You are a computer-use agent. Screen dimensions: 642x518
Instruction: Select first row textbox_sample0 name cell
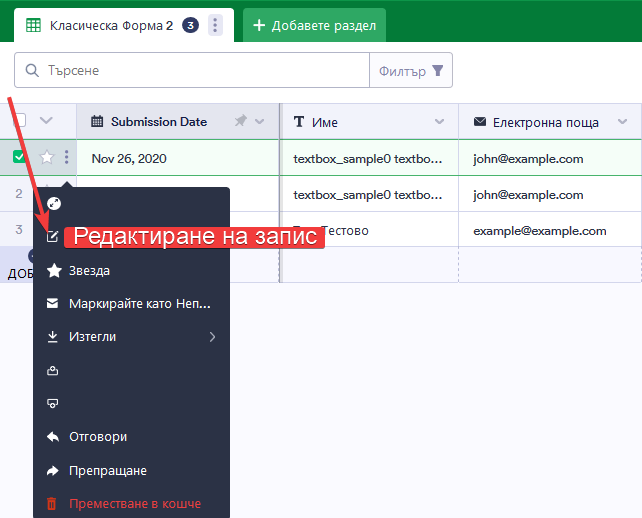(369, 158)
